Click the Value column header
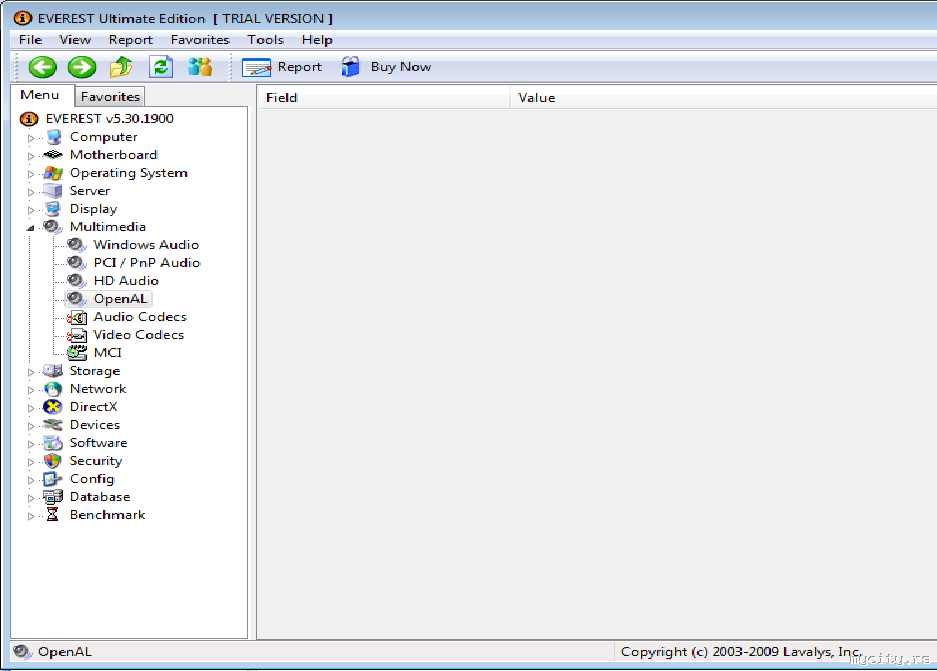Screen dimensions: 937x671 point(723,97)
